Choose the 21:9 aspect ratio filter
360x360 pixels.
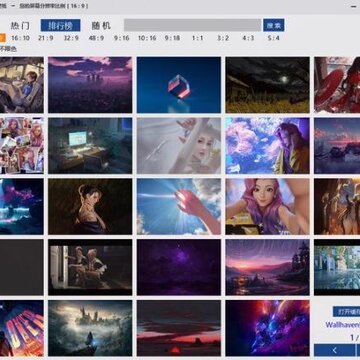[x=46, y=38]
